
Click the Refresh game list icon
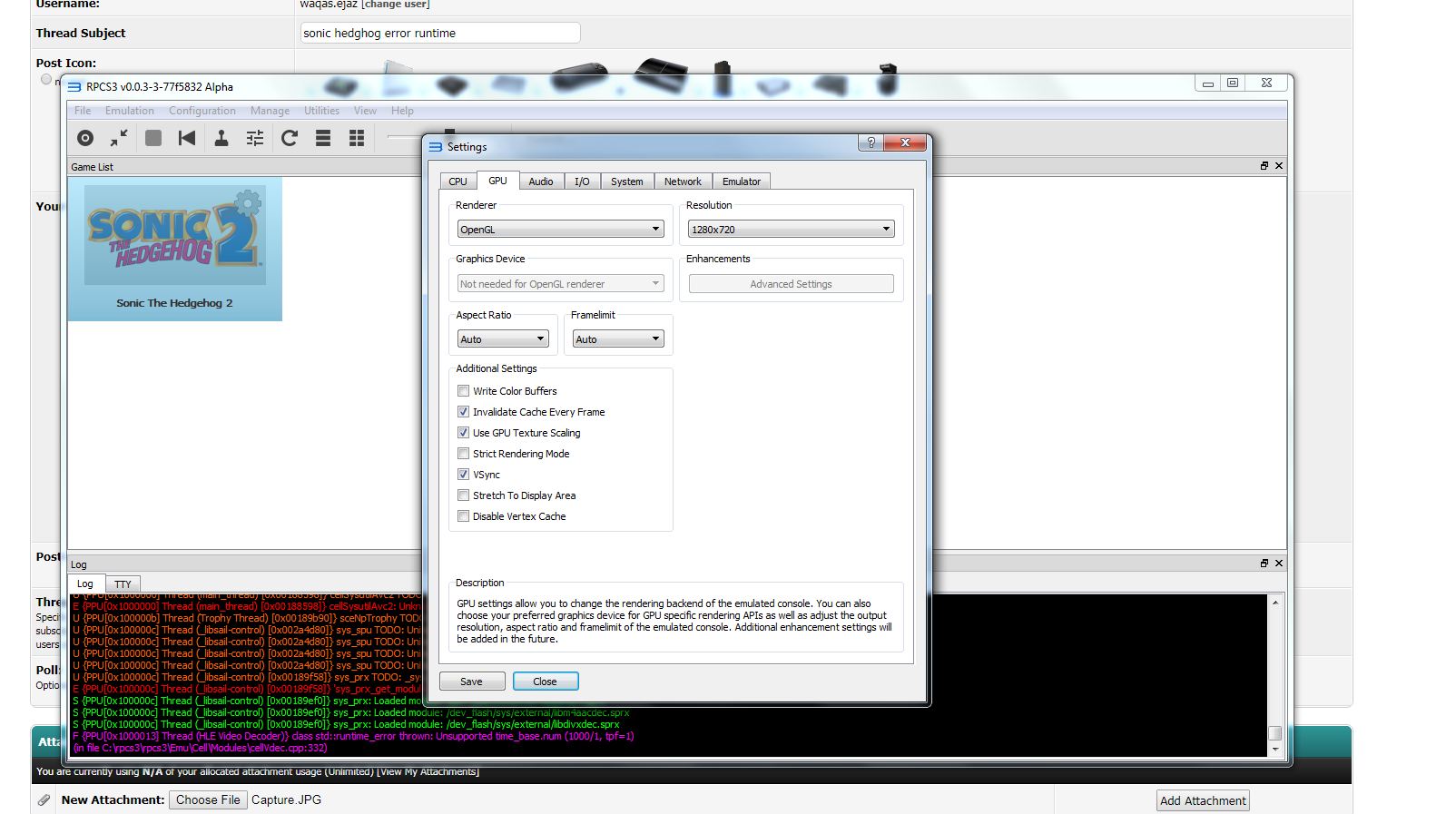pos(290,138)
